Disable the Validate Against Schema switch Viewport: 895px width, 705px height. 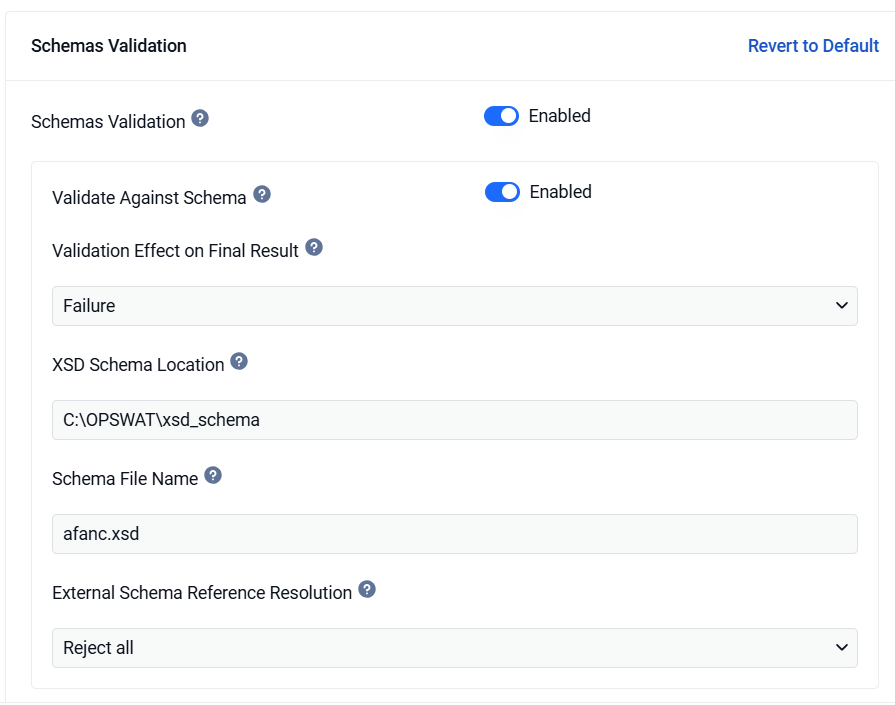click(502, 192)
